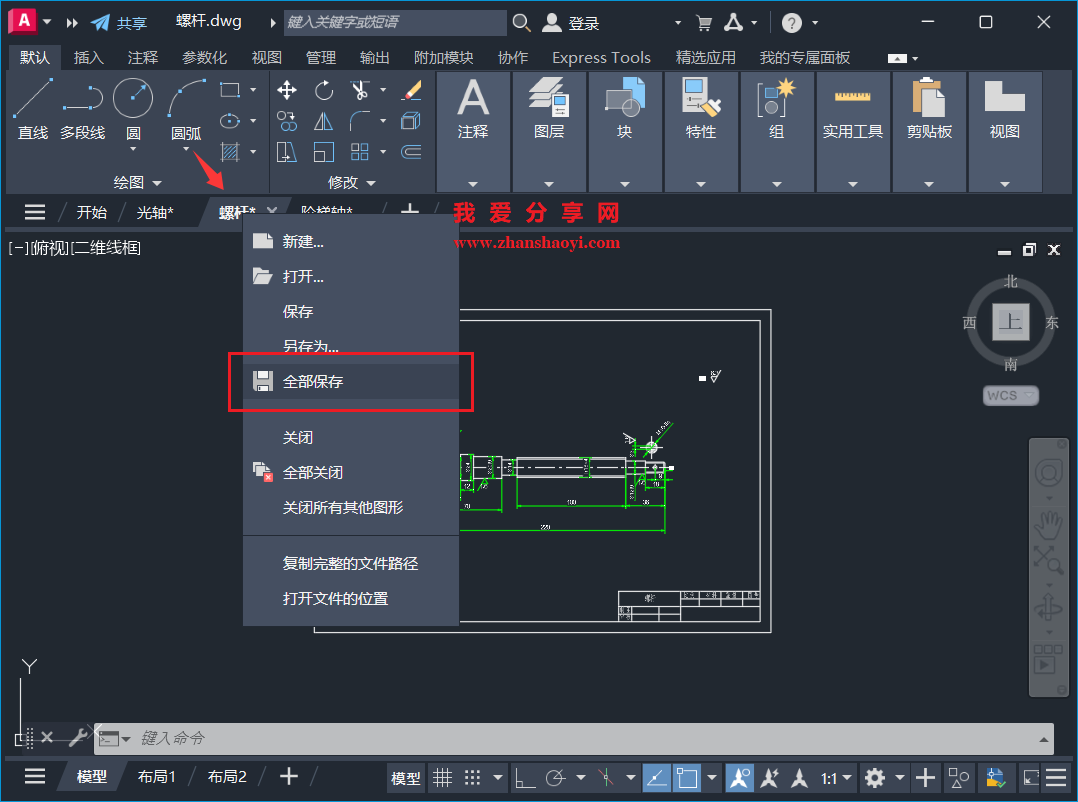Click 上 on the ViewCube
The height and width of the screenshot is (802, 1078).
pos(1010,322)
